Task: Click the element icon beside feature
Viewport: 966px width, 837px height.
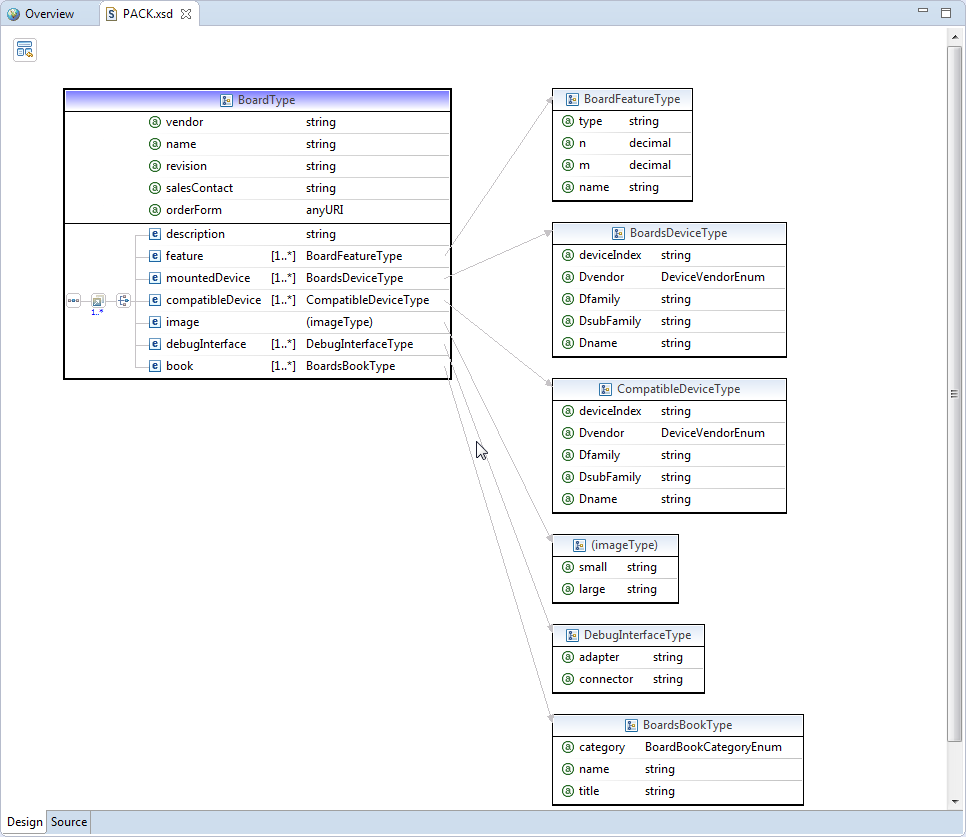Action: (153, 255)
